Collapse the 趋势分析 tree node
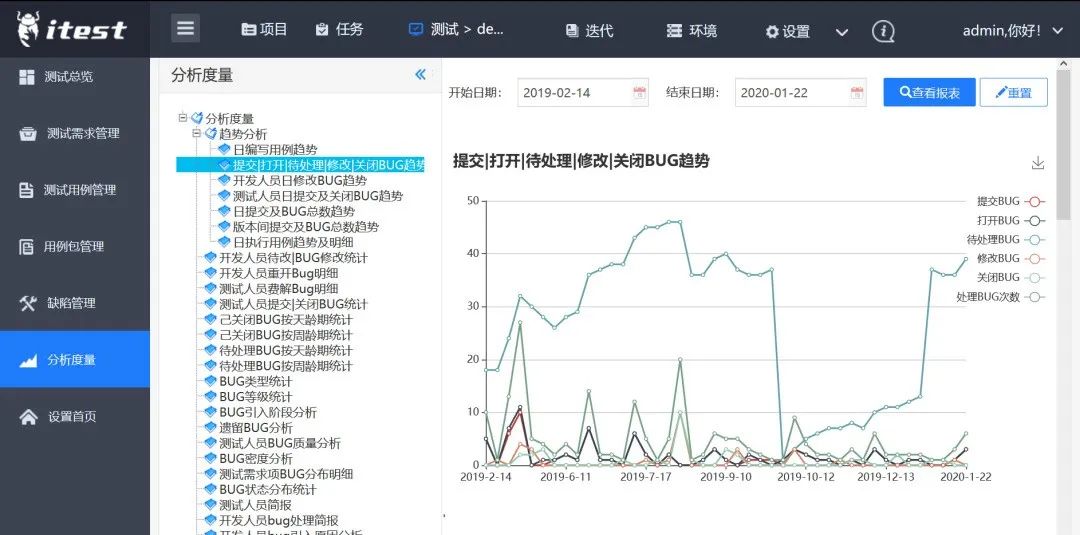 [196, 133]
